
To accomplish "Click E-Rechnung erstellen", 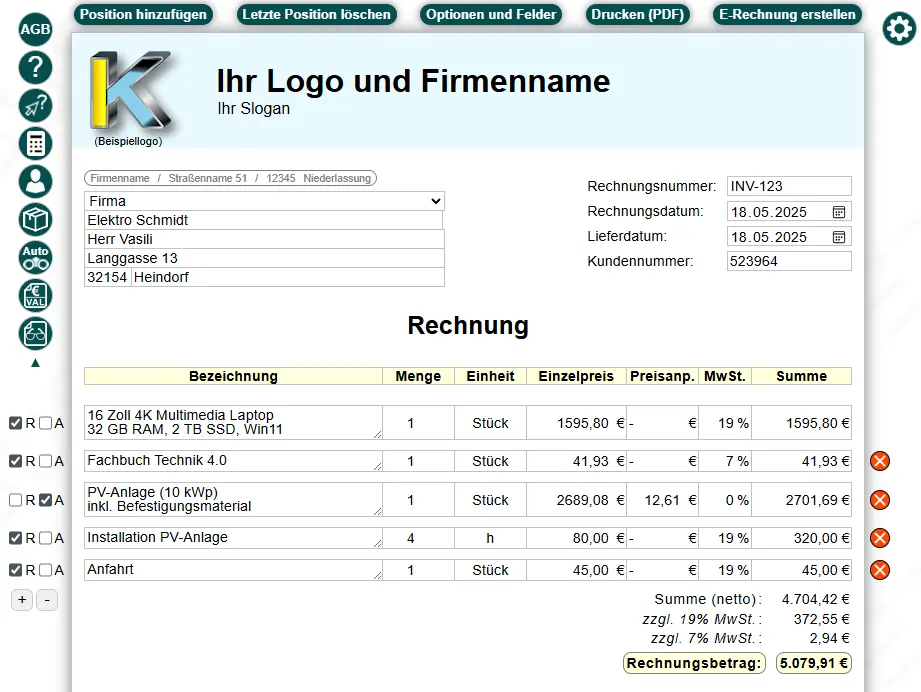I will click(787, 15).
